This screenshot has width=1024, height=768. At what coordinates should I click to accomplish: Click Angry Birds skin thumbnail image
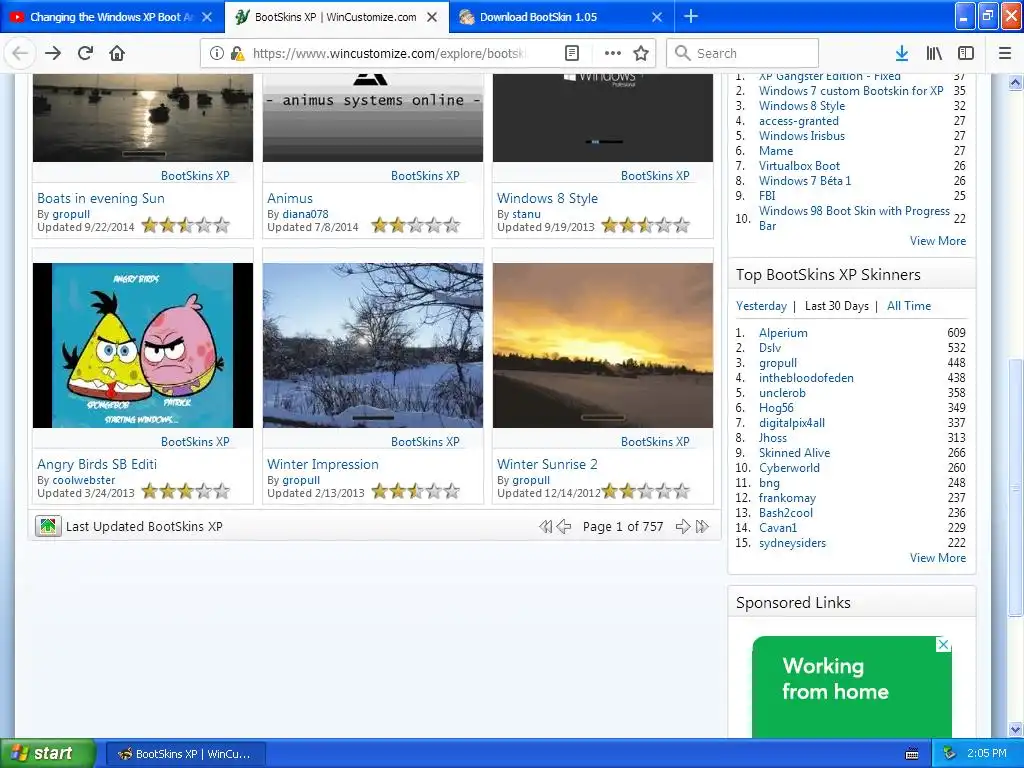pos(142,345)
